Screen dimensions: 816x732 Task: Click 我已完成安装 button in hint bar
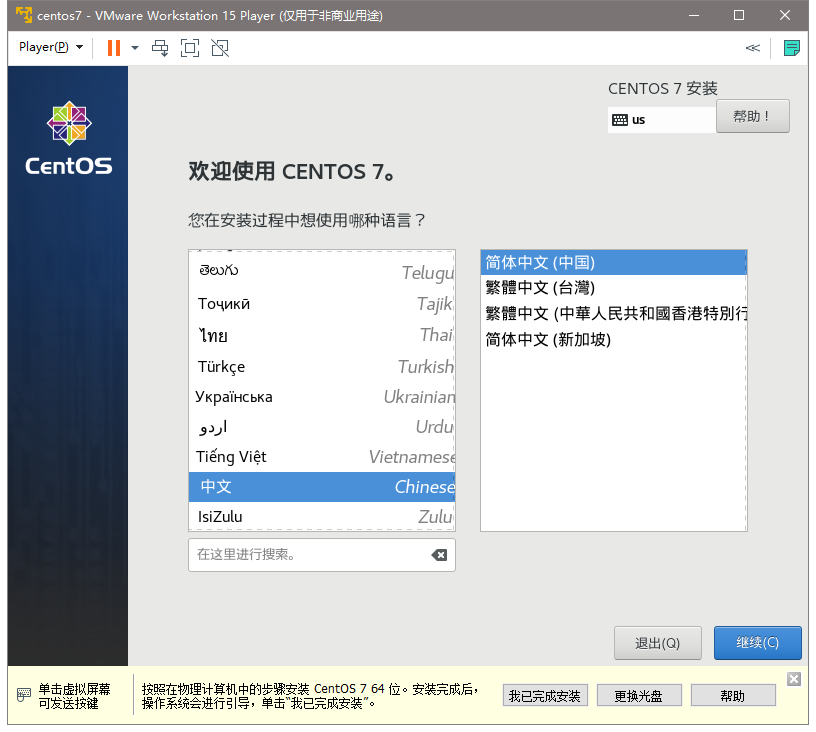(544, 696)
